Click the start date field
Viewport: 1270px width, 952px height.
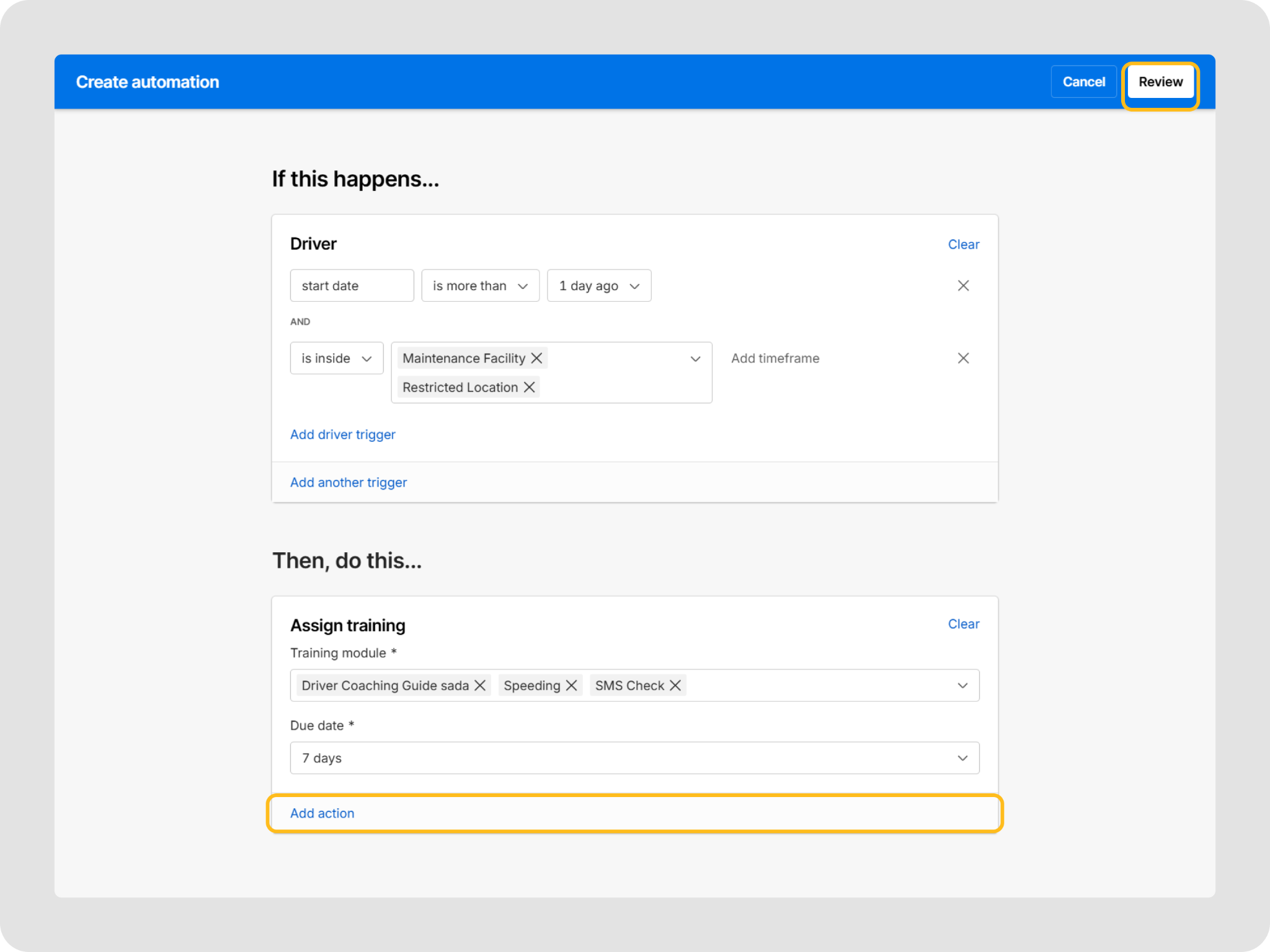tap(352, 286)
